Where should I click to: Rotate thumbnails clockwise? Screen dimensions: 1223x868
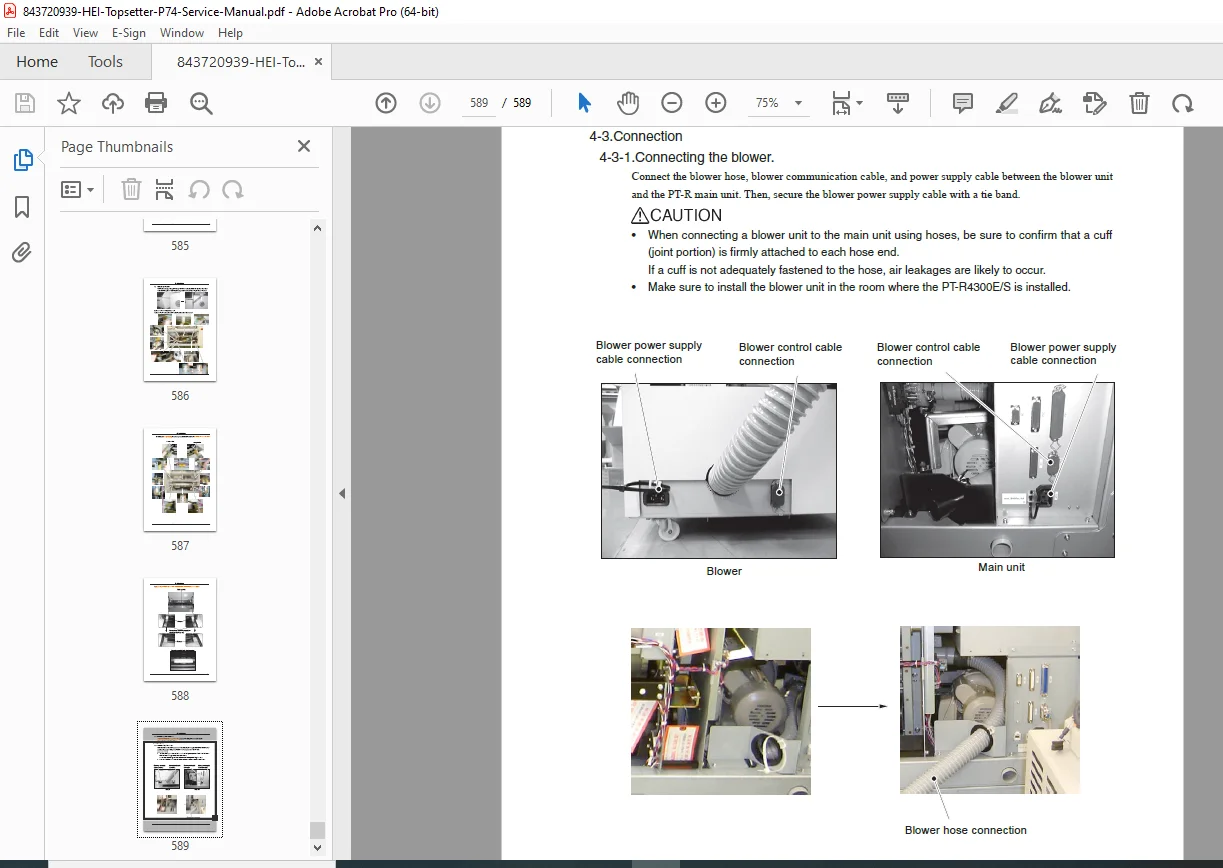[233, 190]
